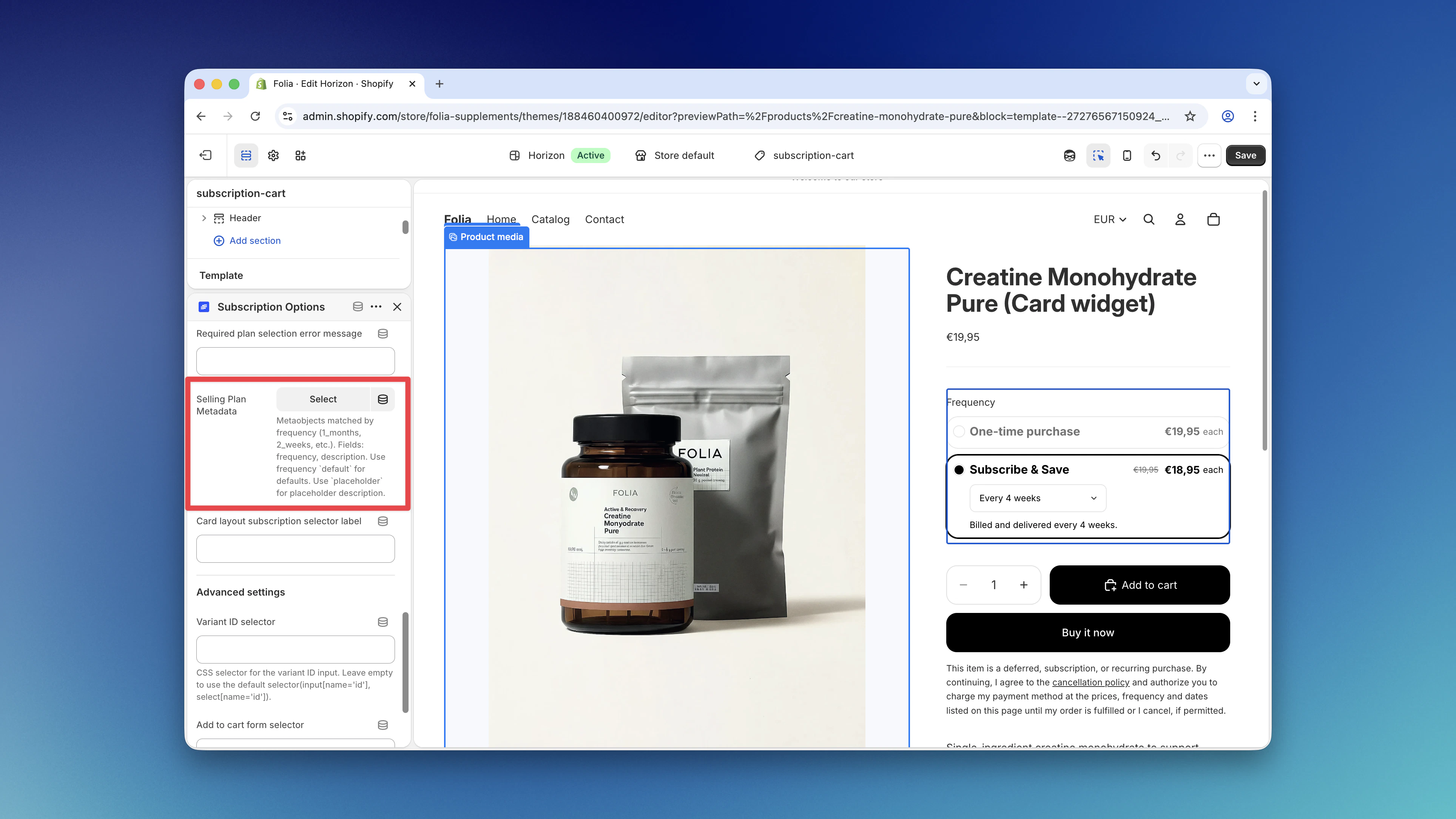Redo the last change
The height and width of the screenshot is (819, 1456).
[1181, 155]
